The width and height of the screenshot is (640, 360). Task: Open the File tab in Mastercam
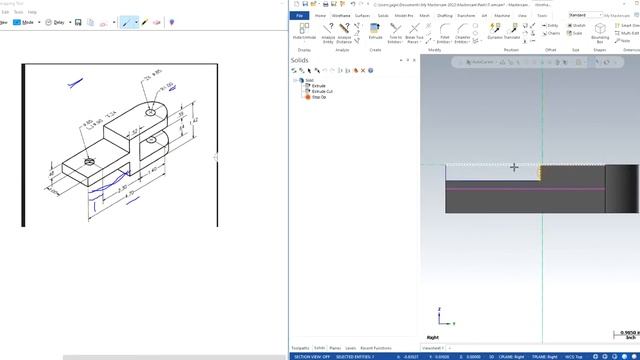pyautogui.click(x=299, y=16)
